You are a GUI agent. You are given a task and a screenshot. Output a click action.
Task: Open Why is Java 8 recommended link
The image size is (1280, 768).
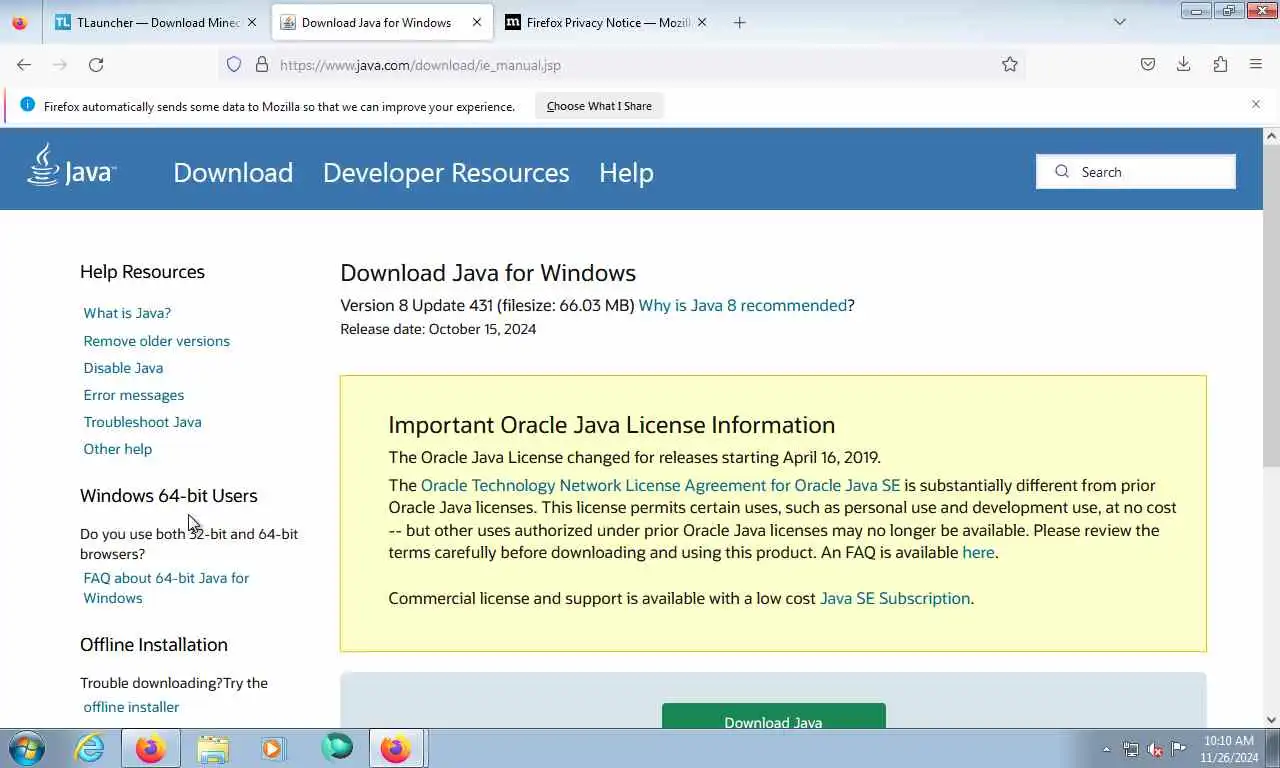pyautogui.click(x=743, y=306)
